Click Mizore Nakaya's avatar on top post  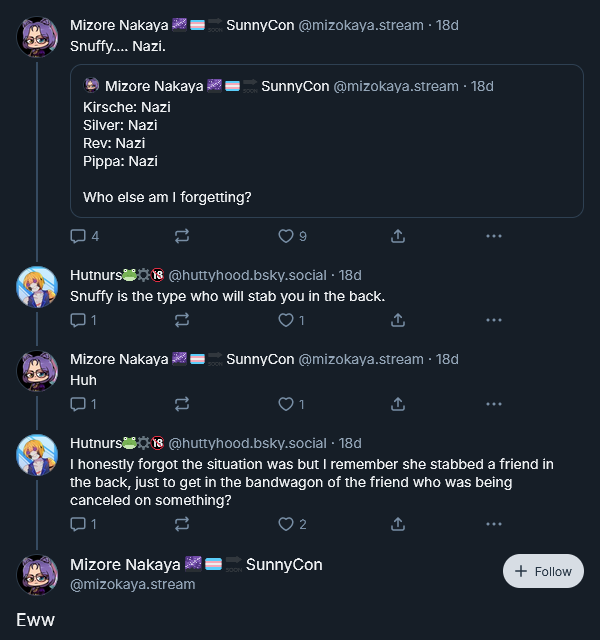pos(38,37)
